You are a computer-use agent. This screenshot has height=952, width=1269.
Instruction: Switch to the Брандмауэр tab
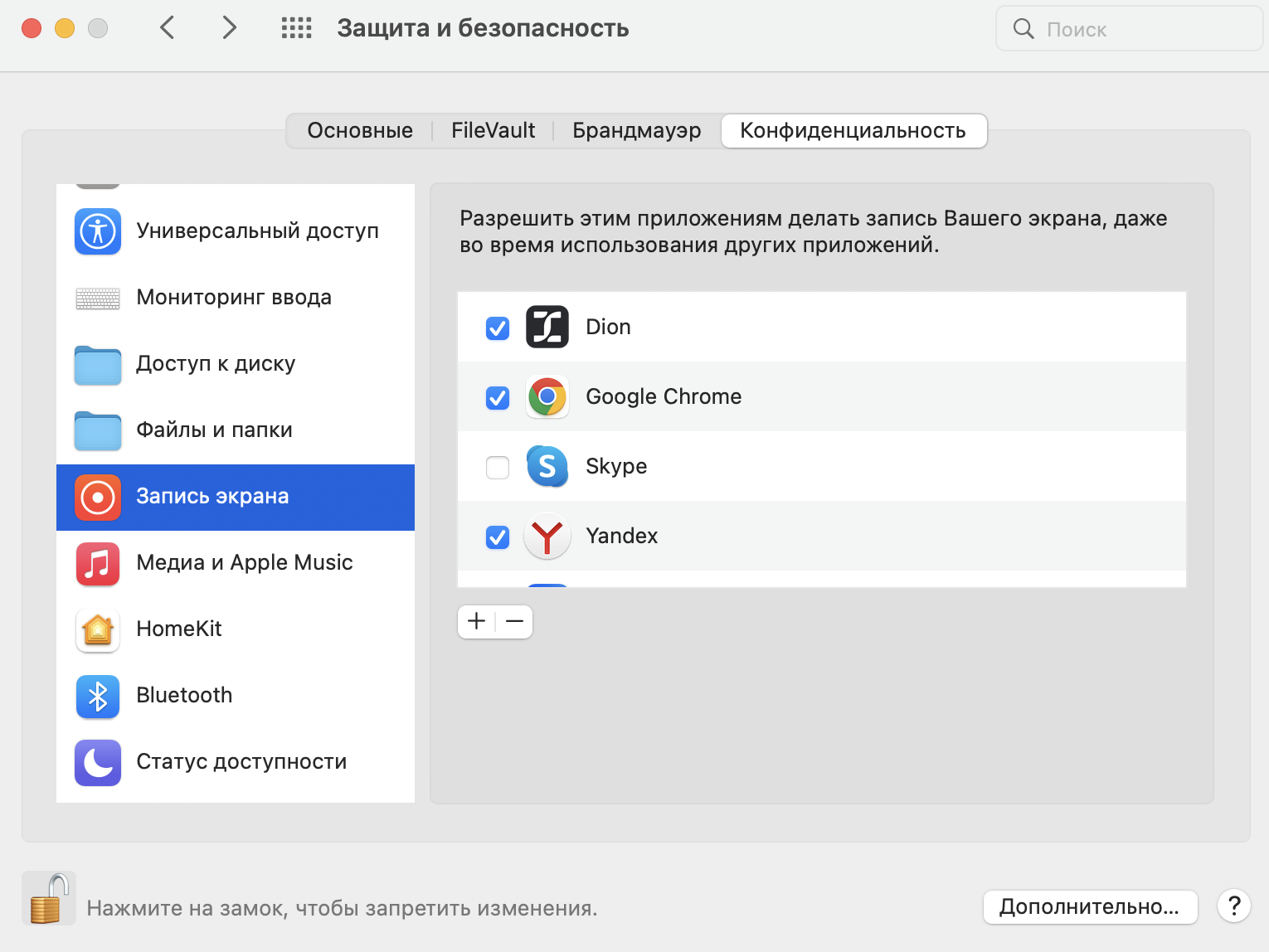tap(637, 131)
